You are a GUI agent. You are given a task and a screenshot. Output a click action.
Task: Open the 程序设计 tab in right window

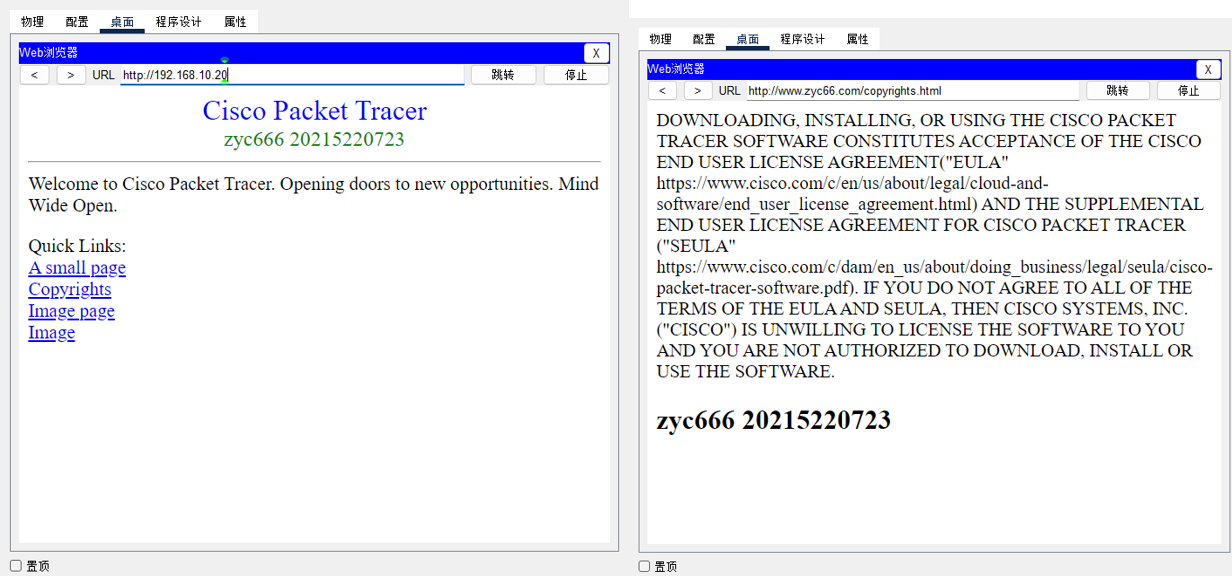pos(803,39)
